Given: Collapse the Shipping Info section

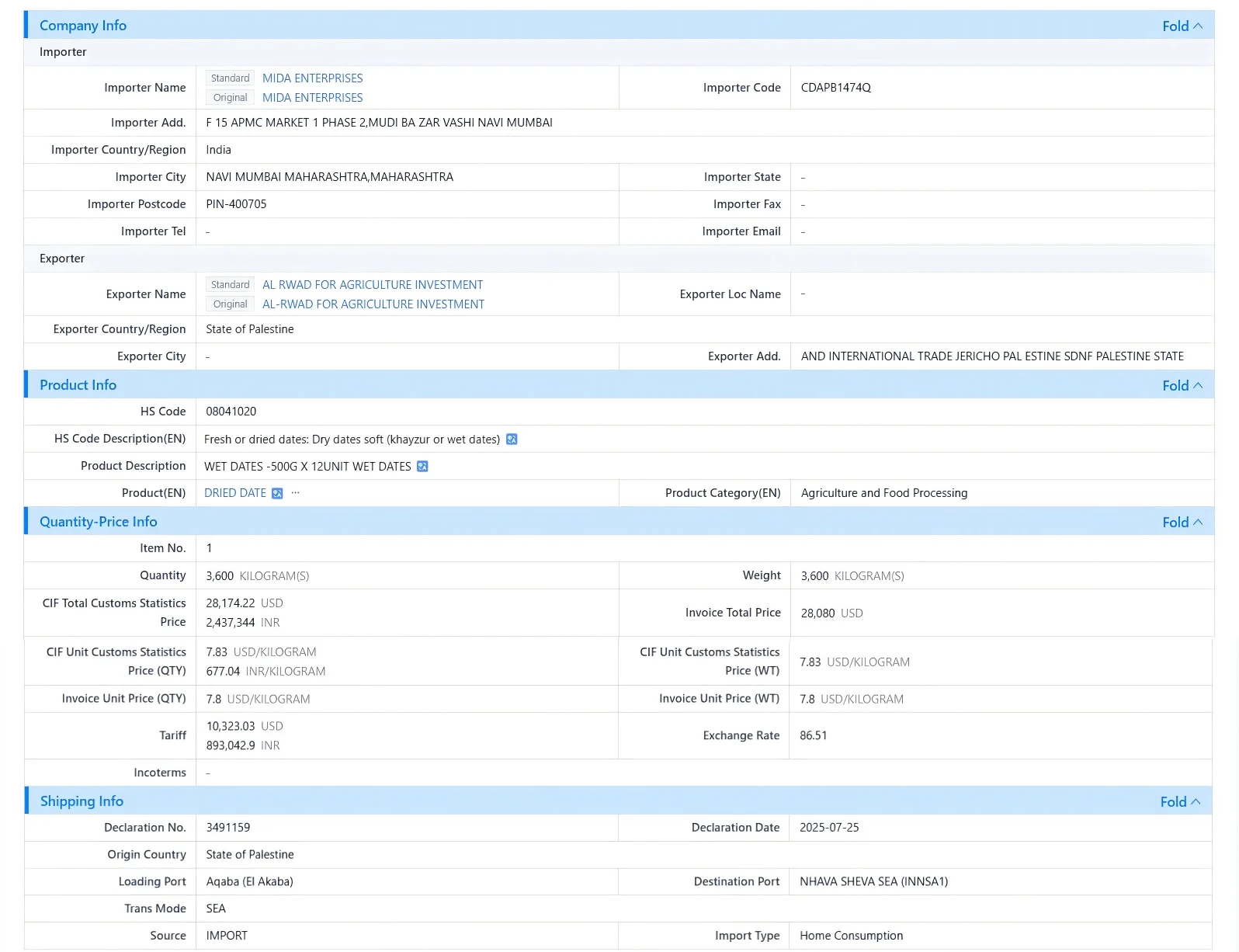Looking at the screenshot, I should [x=1180, y=801].
